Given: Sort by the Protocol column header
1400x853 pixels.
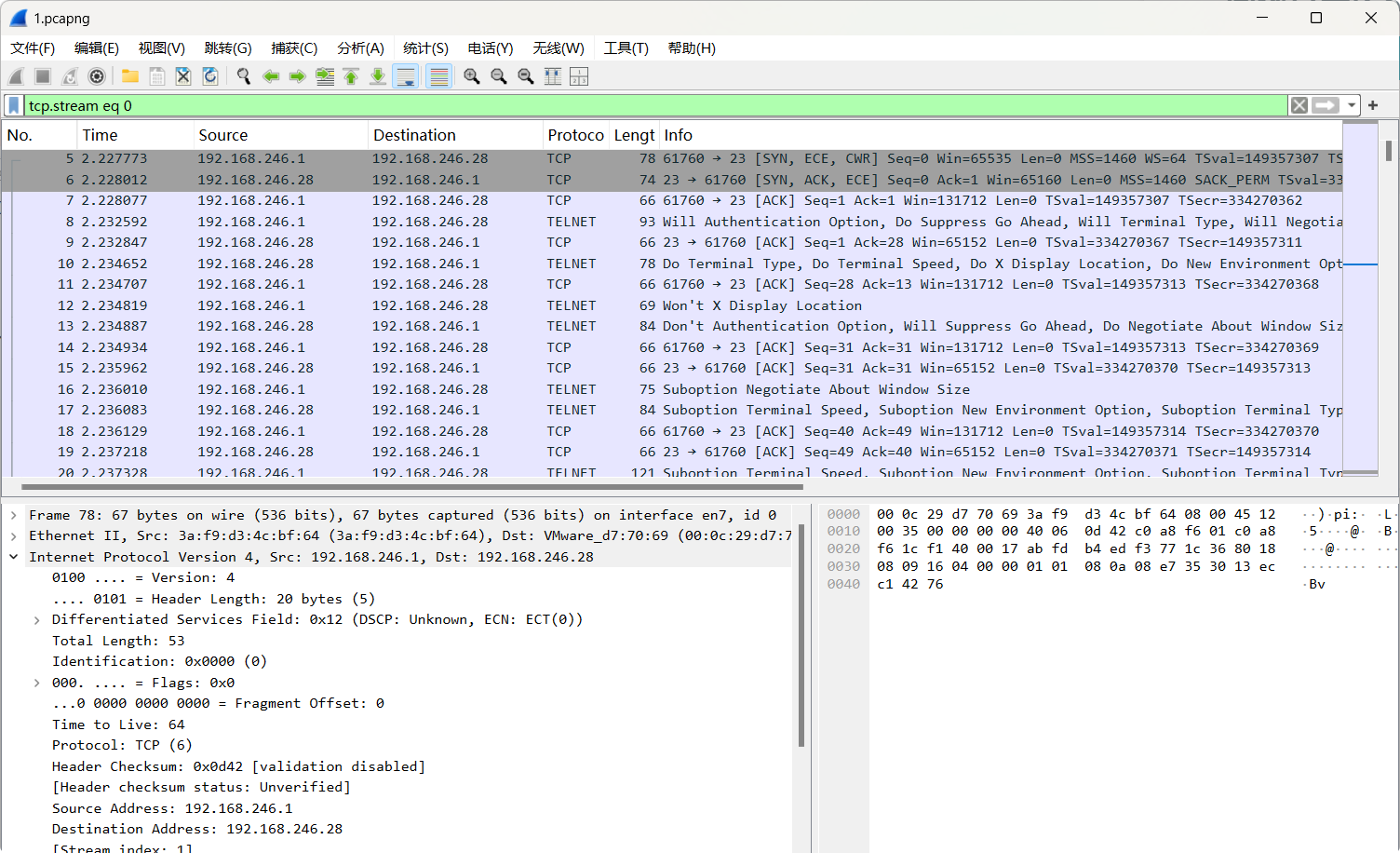Looking at the screenshot, I should point(576,135).
